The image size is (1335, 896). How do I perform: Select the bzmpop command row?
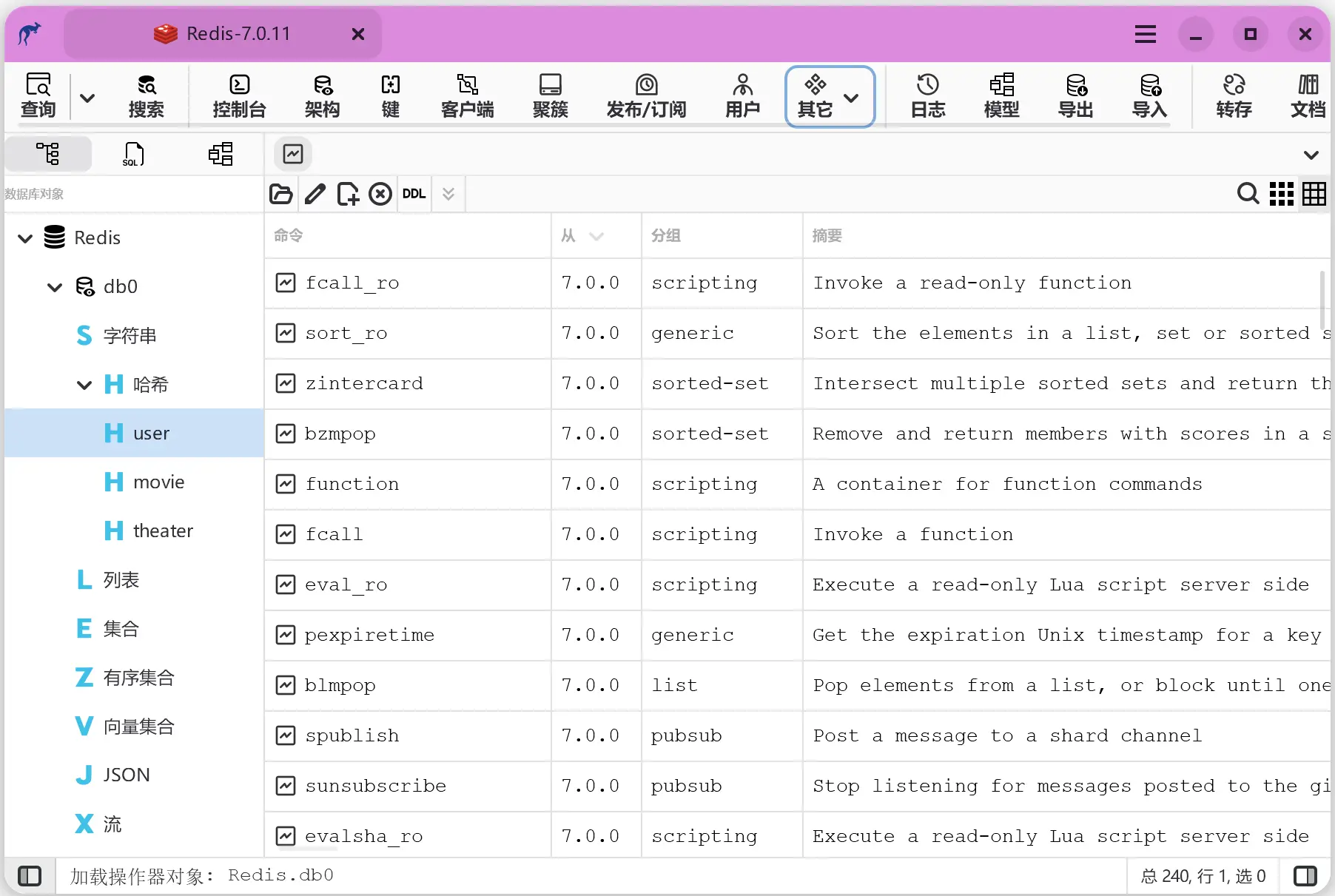(x=797, y=434)
